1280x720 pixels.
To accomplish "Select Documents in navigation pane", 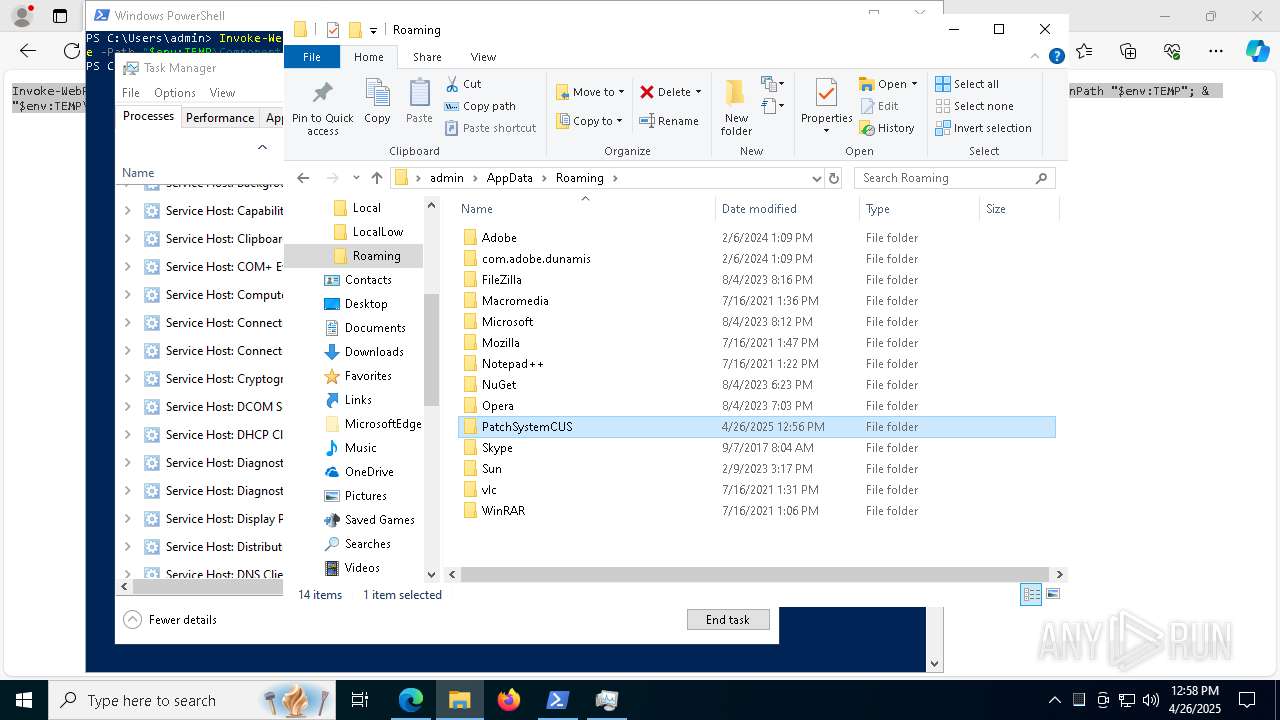I will pos(375,328).
